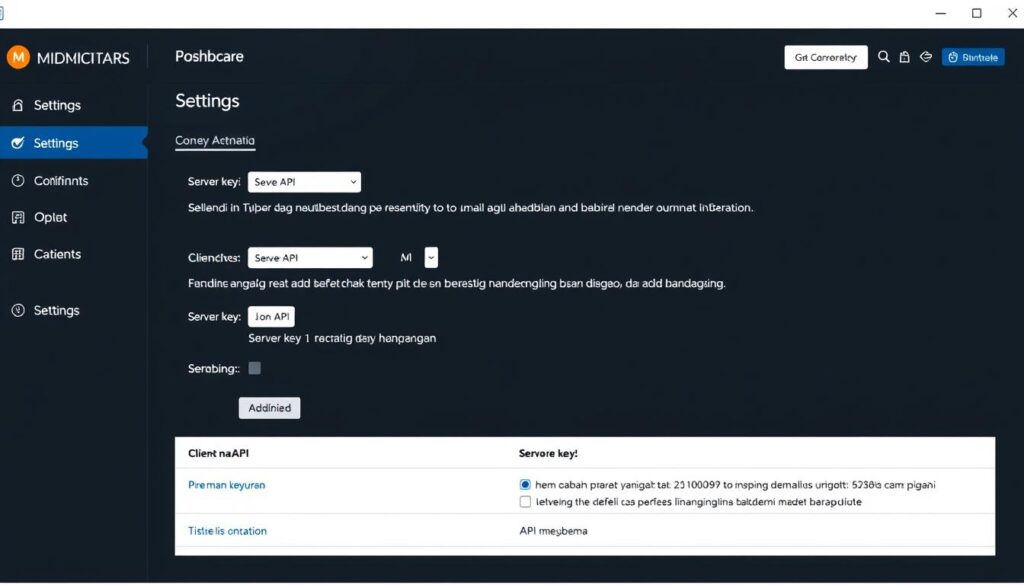Click the blue Buntrele button
Image resolution: width=1024 pixels, height=585 pixels.
pos(973,57)
